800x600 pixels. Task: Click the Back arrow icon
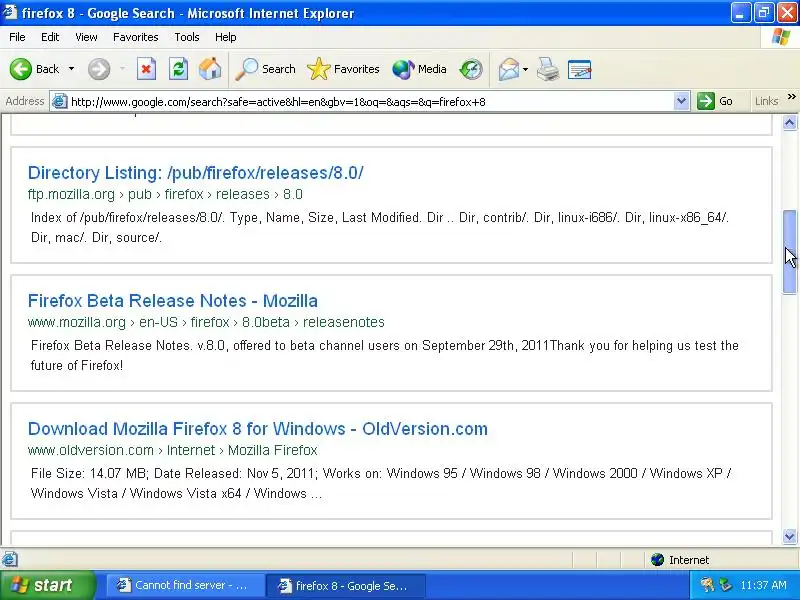(x=20, y=69)
